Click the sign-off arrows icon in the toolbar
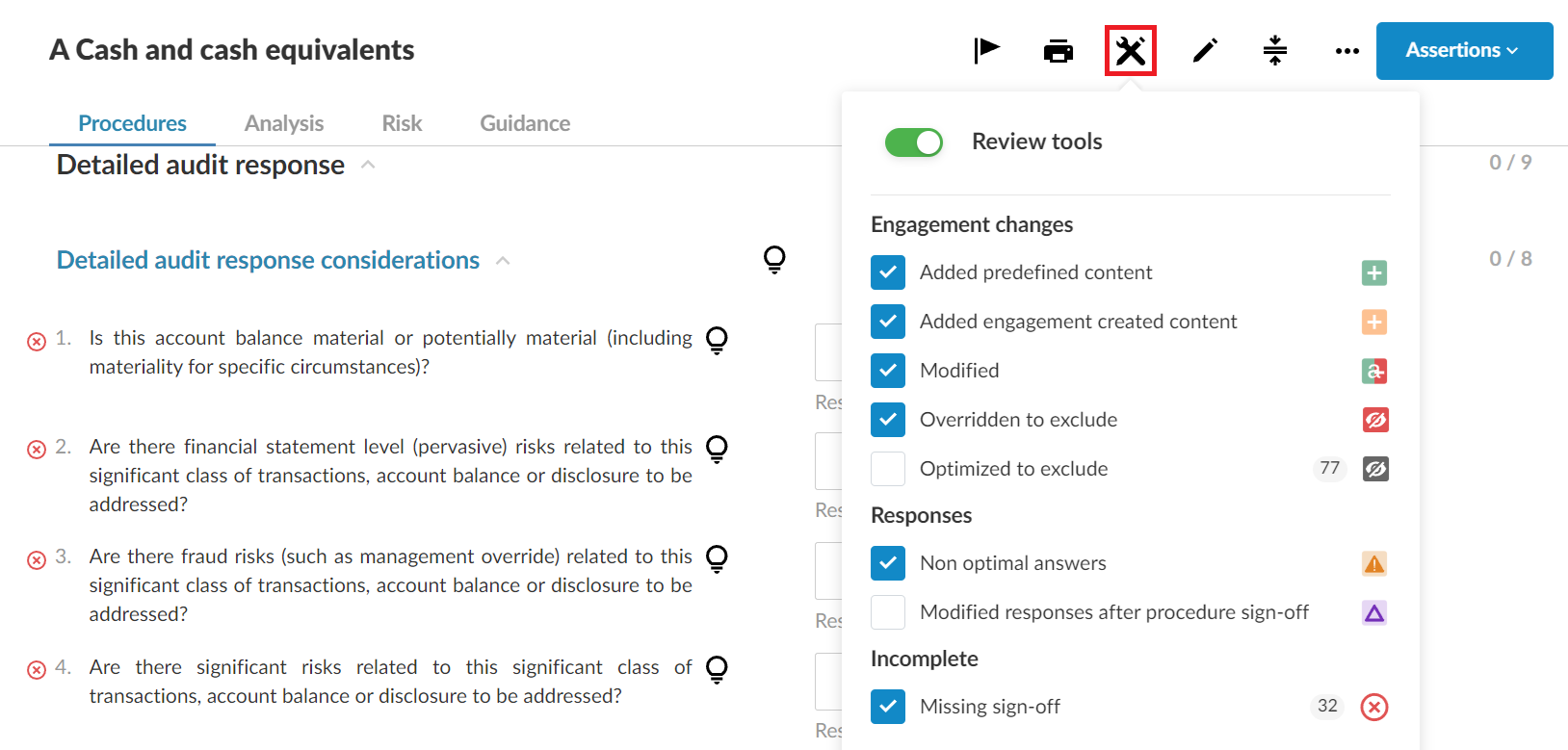This screenshot has width=1568, height=750. click(1274, 51)
